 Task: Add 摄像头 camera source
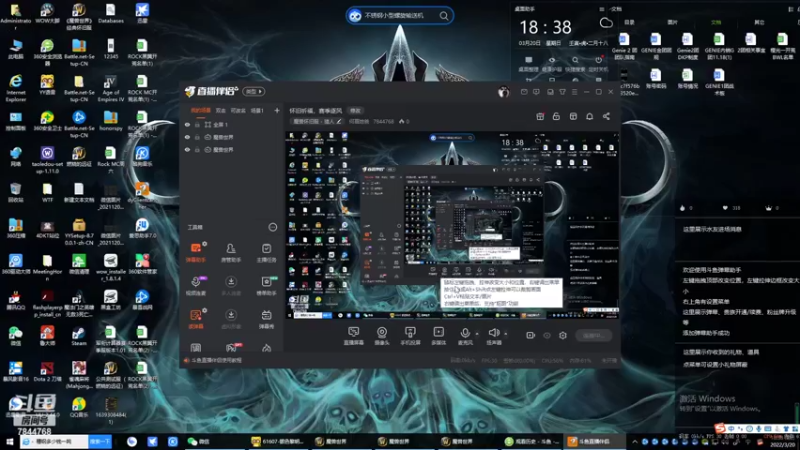tap(382, 336)
